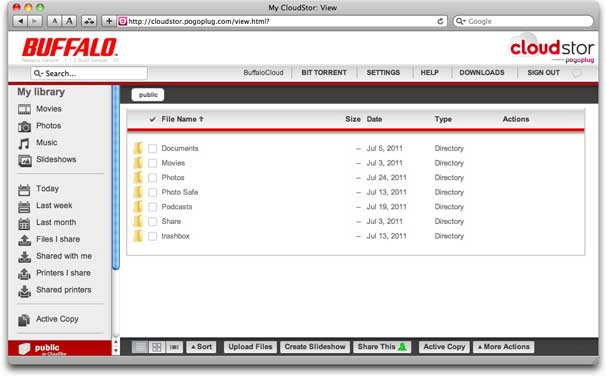The width and height of the screenshot is (606, 377).
Task: Open Slideshows icon in sidebar
Action: click(x=24, y=160)
